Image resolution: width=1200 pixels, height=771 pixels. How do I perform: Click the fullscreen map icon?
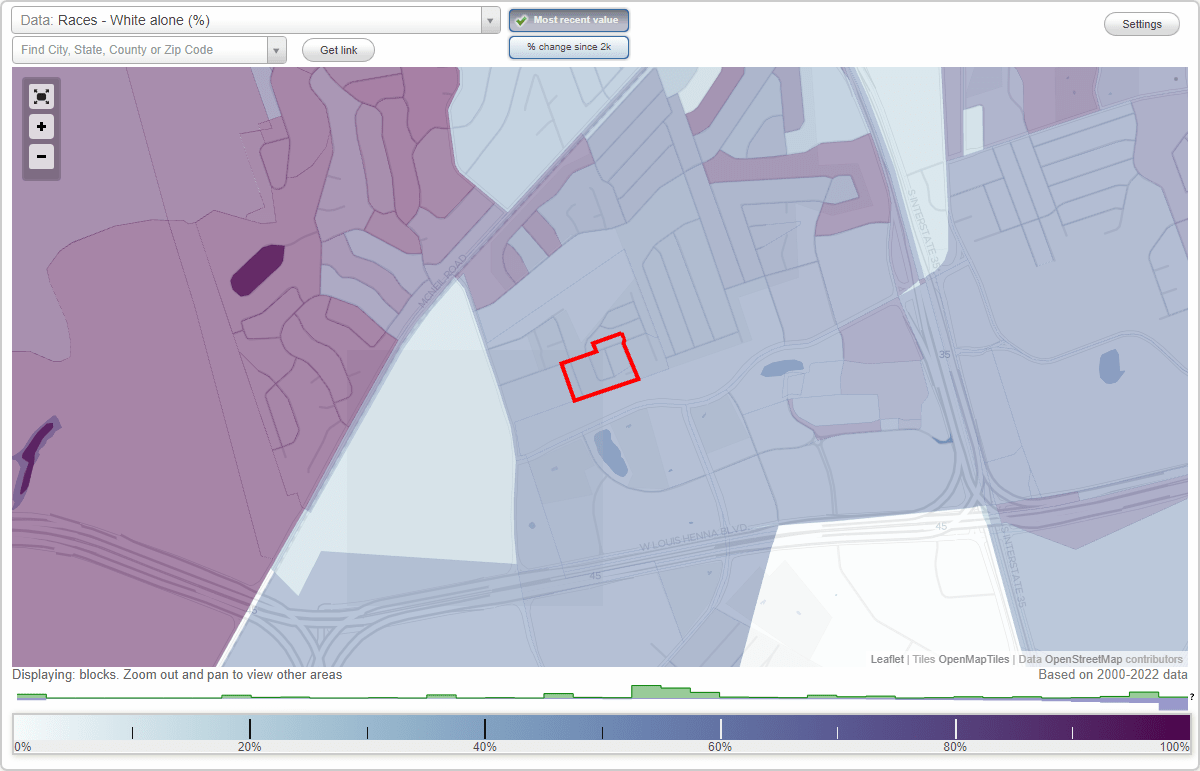[41, 97]
